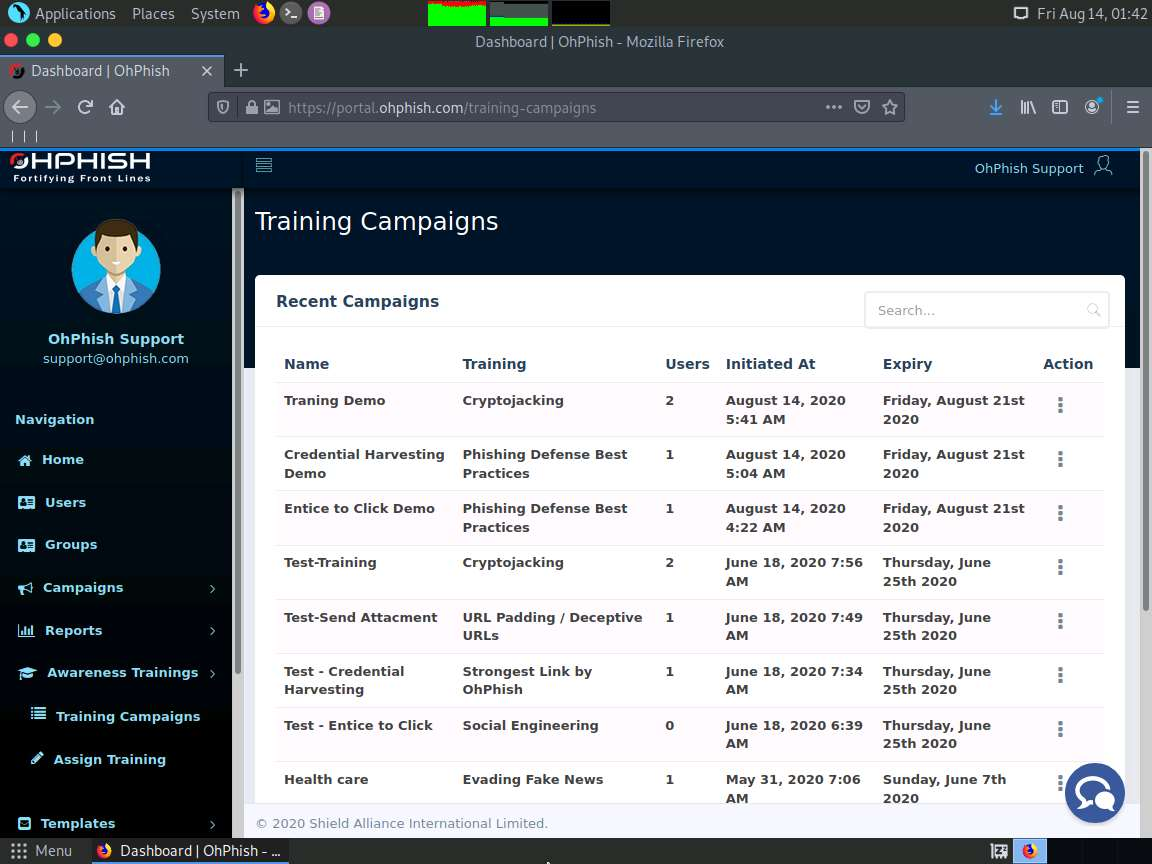
Task: Click the Groups card icon in navigation
Action: 26,545
